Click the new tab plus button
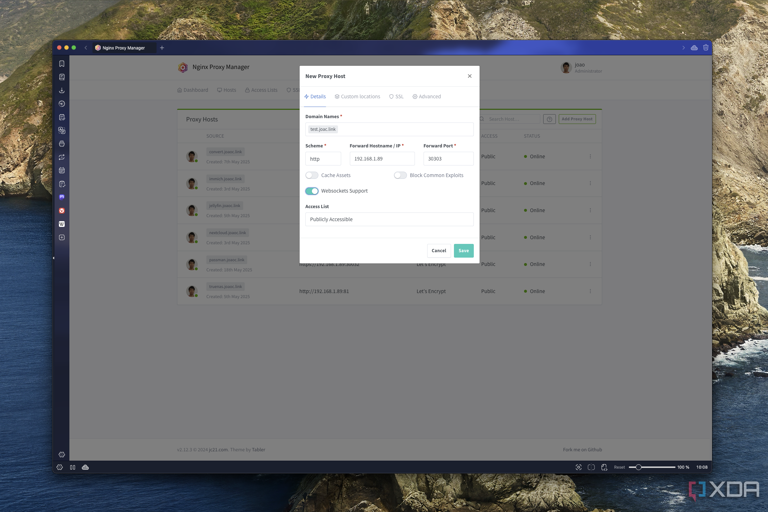The width and height of the screenshot is (768, 512). 162,48
